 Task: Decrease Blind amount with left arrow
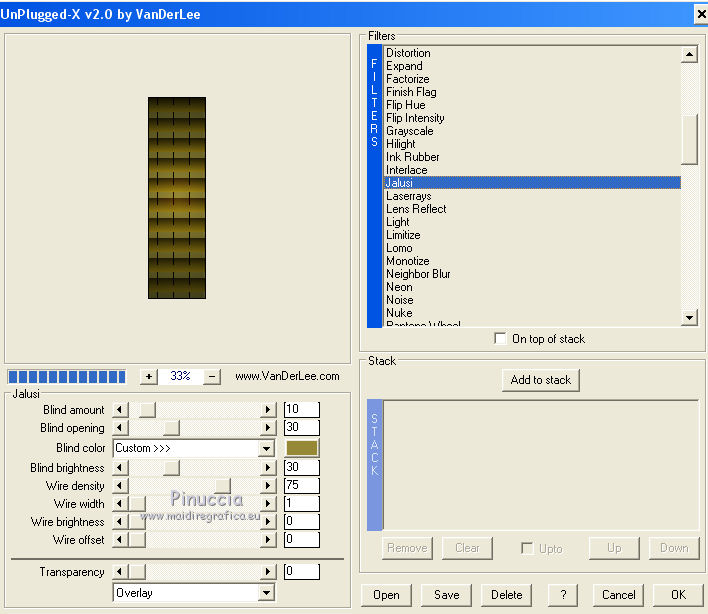click(120, 409)
